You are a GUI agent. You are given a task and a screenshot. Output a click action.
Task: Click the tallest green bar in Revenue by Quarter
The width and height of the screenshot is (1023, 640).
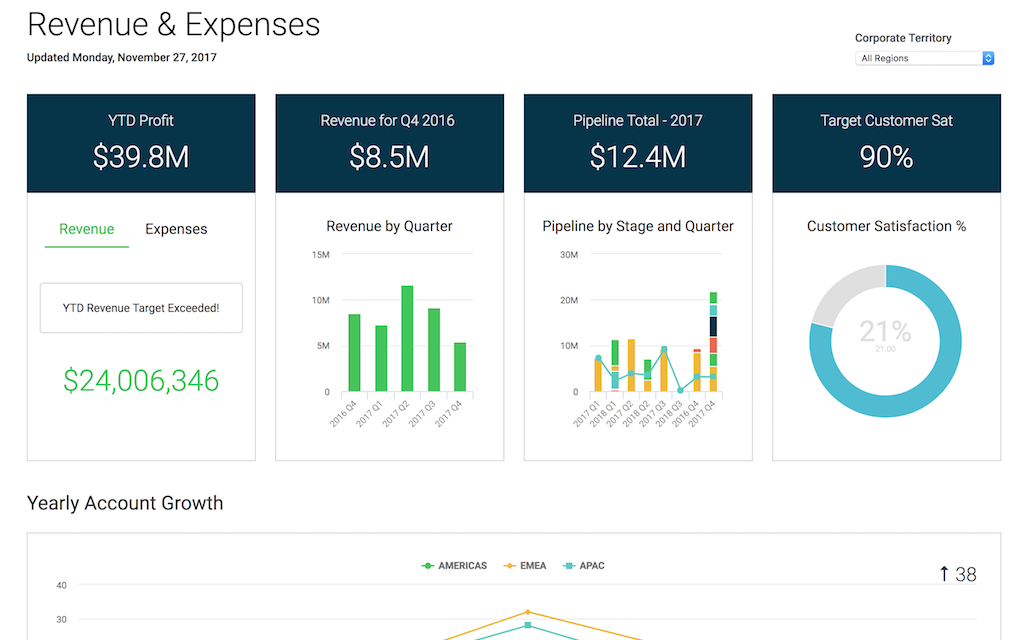[x=407, y=338]
